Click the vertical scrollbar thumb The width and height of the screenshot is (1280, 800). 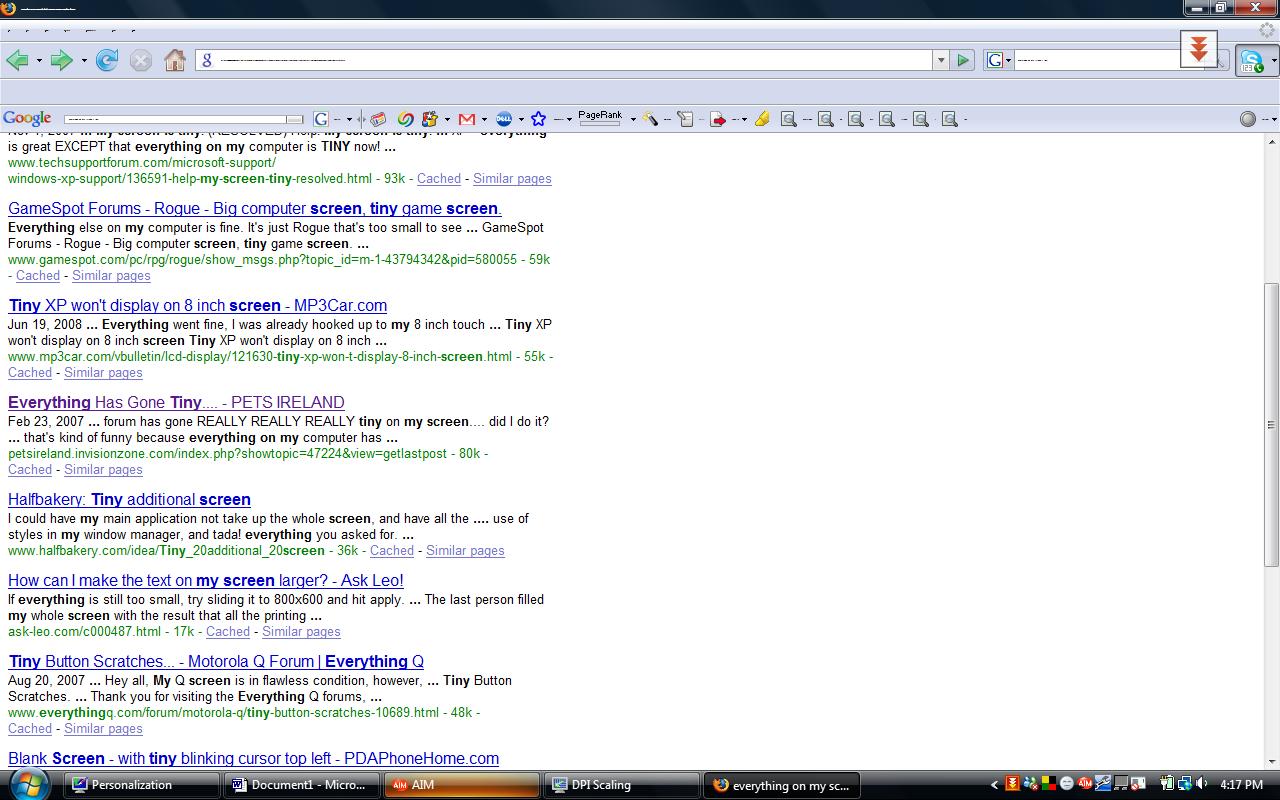pos(1271,424)
